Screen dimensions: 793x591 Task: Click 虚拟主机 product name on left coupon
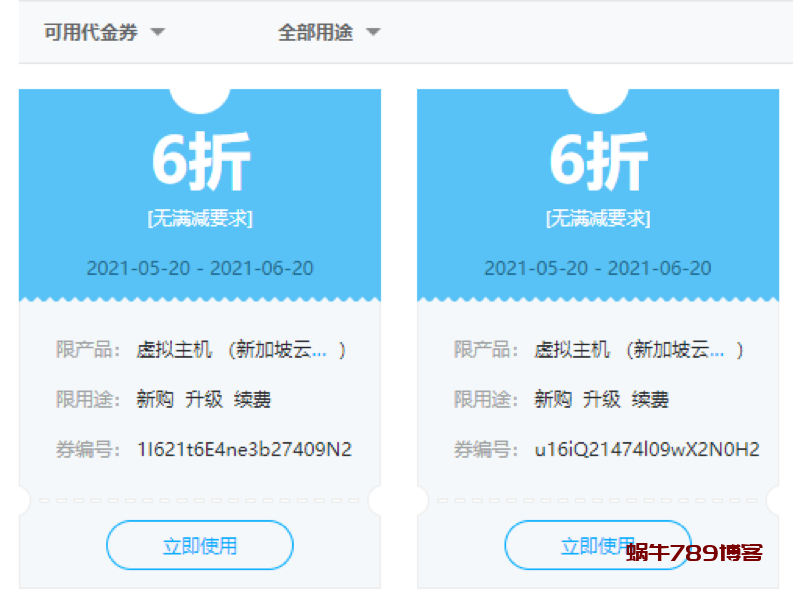[174, 350]
